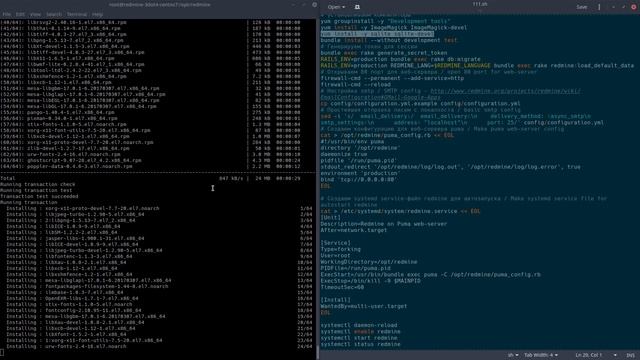Click the '[Install]' section header line
The width and height of the screenshot is (640, 360).
click(336, 300)
